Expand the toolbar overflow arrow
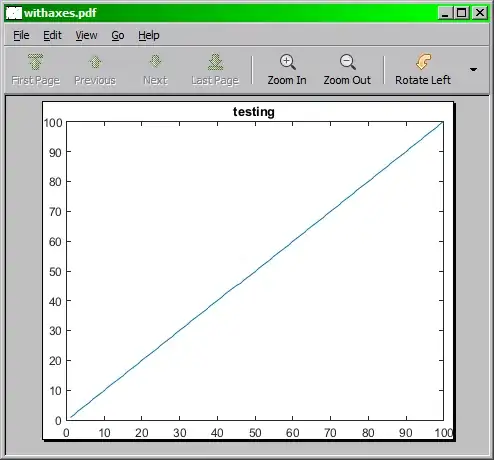The width and height of the screenshot is (494, 460). [473, 69]
